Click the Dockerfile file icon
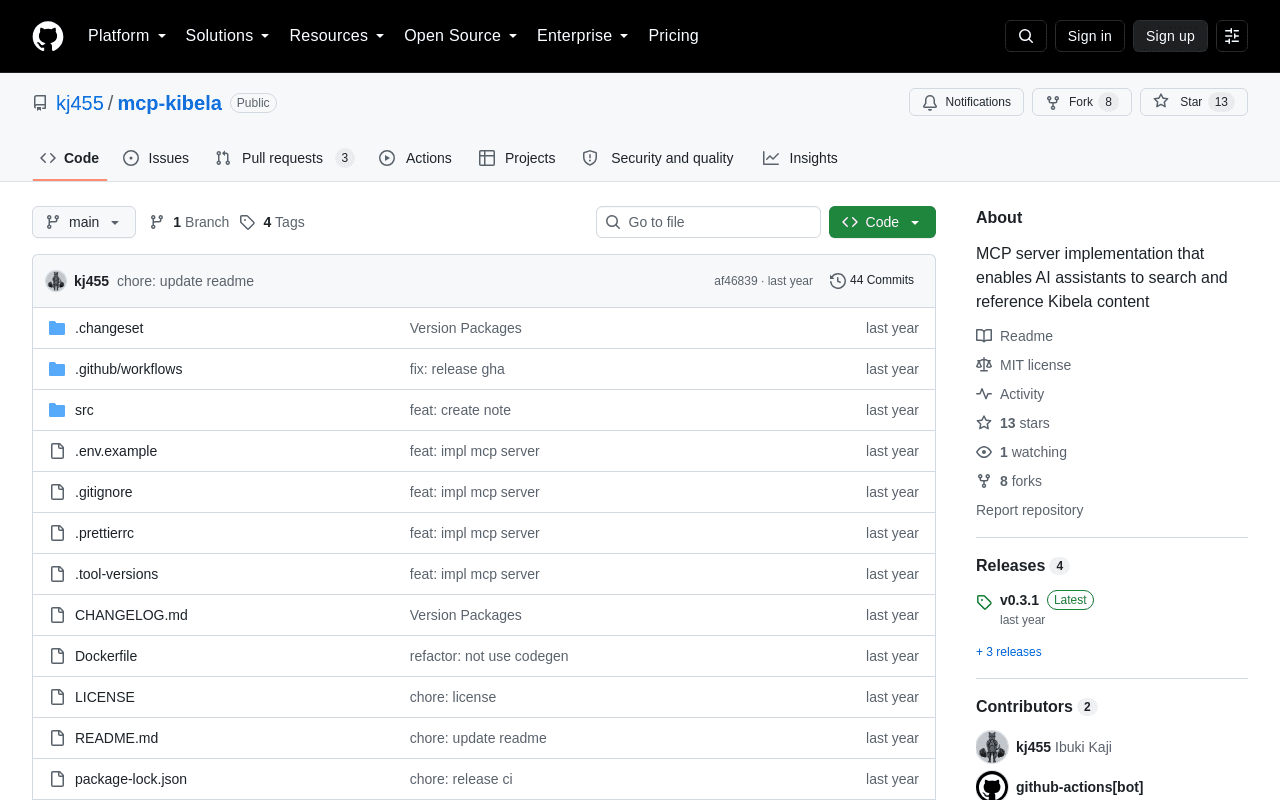Viewport: 1280px width, 800px height. (57, 656)
